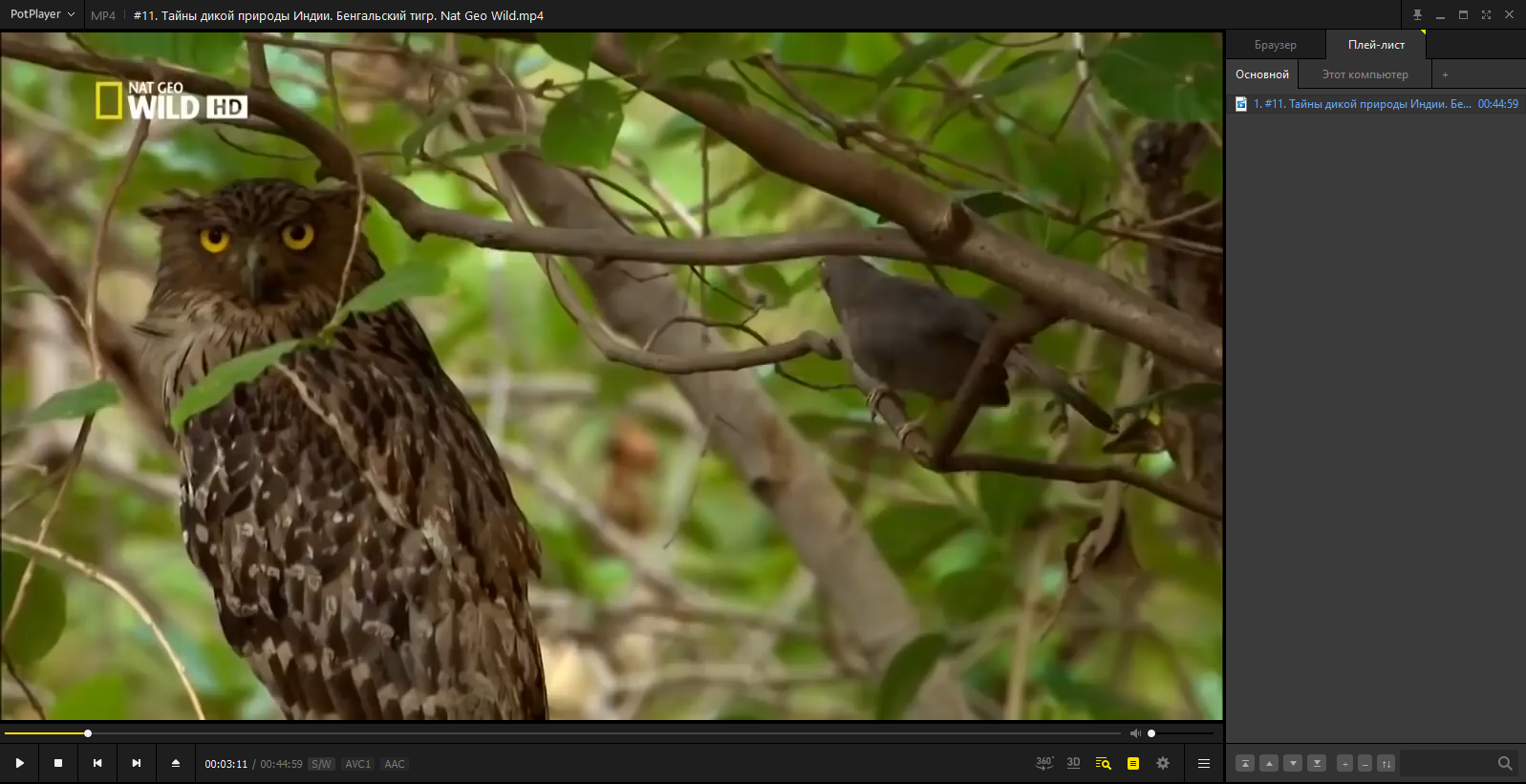
Task: Pin the window always on top
Action: [x=1417, y=14]
